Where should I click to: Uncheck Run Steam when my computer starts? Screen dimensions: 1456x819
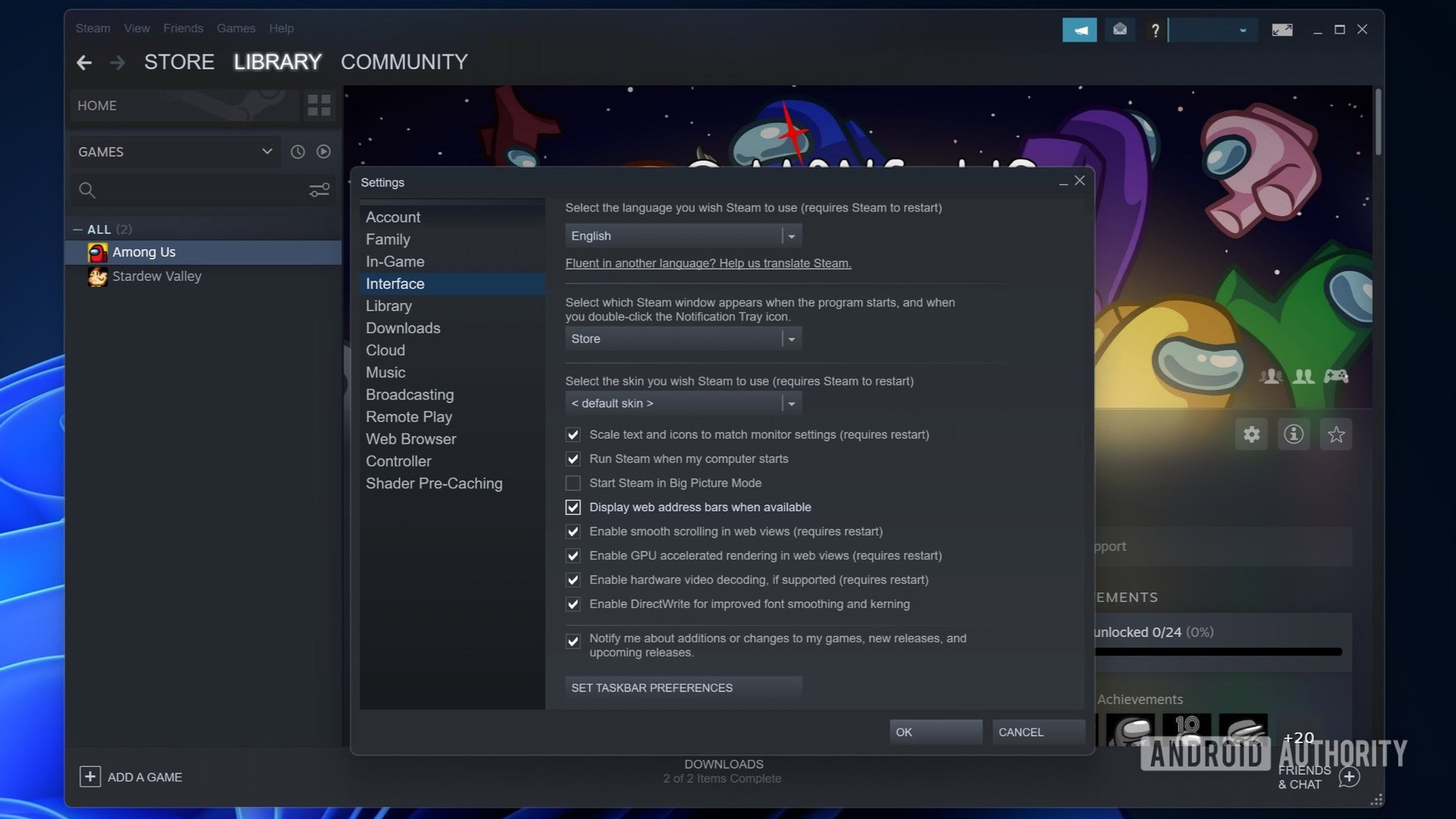(573, 459)
